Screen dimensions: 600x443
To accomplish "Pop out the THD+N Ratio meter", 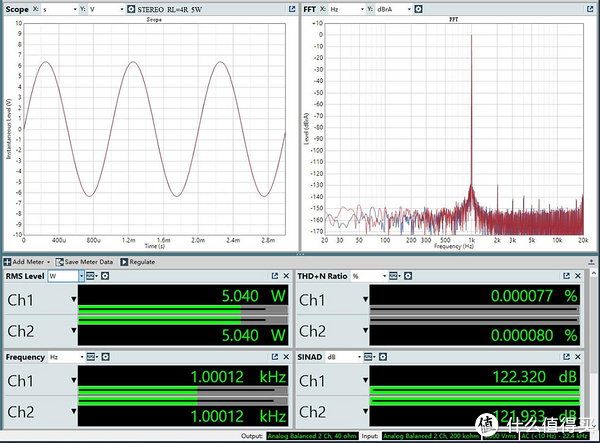I will coord(566,276).
